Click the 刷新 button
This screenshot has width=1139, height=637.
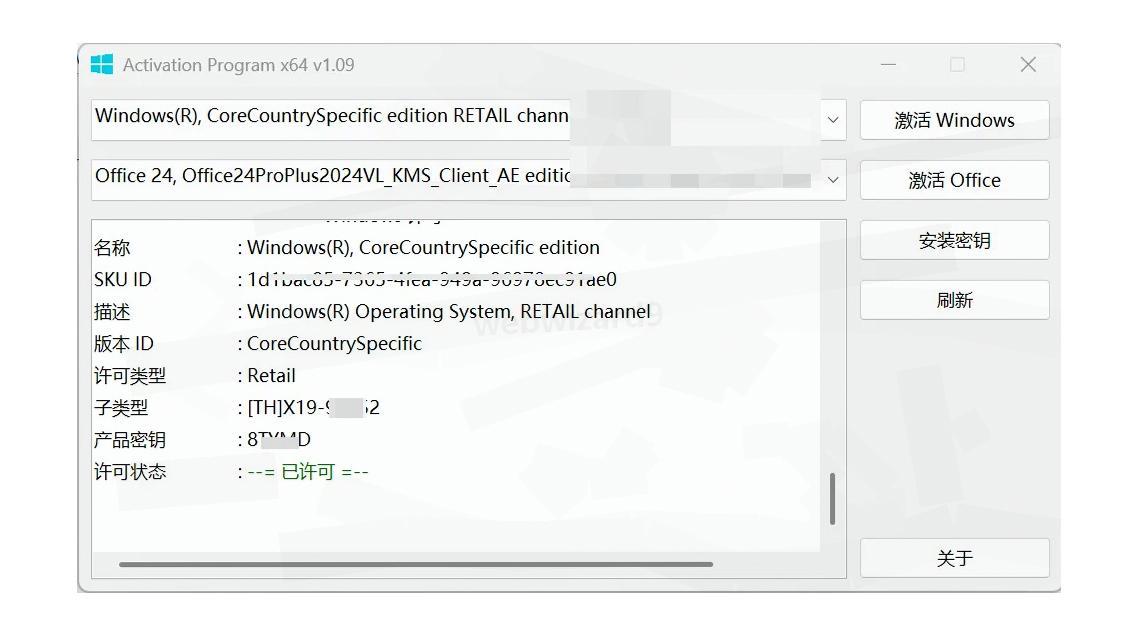(954, 300)
